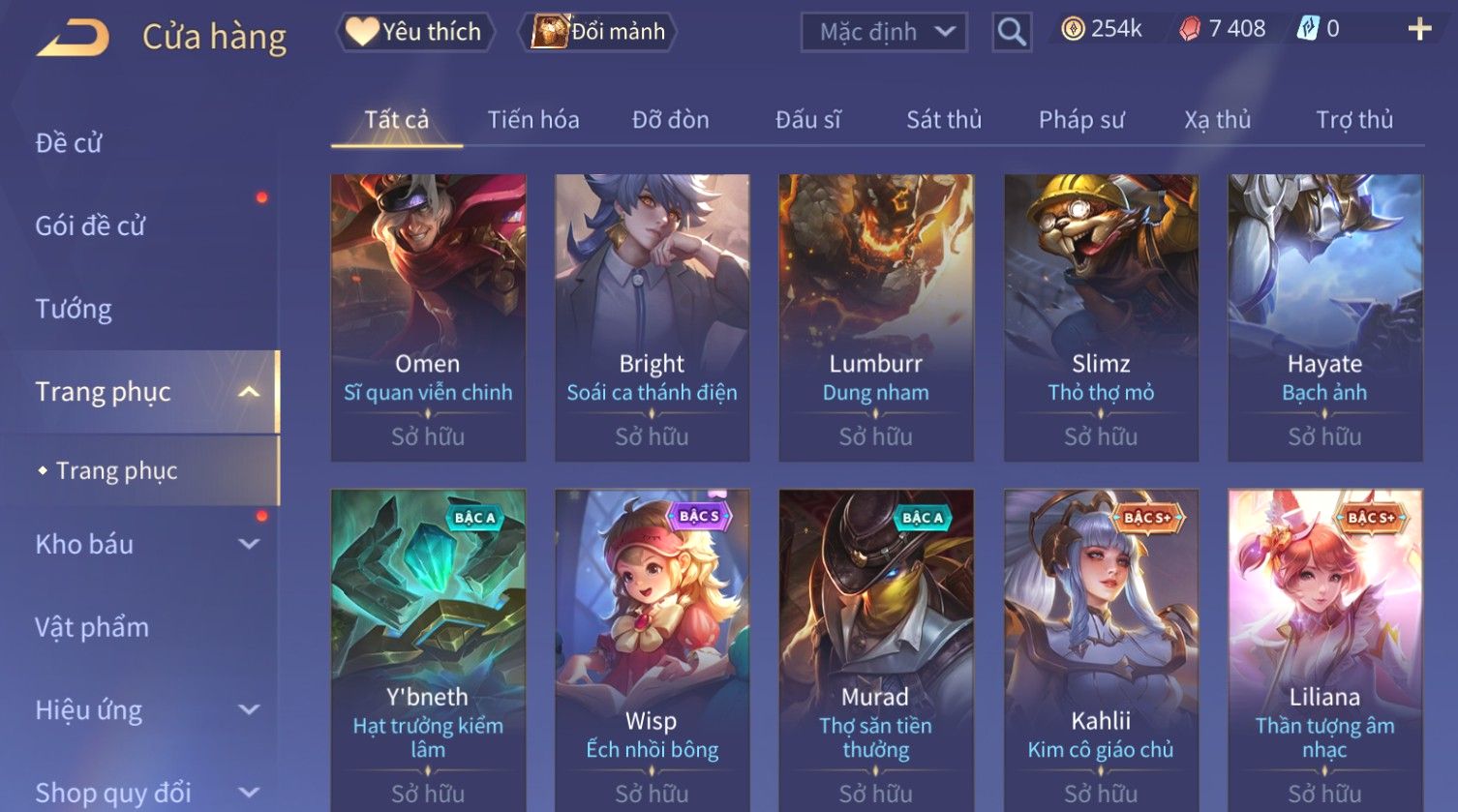Open the Mặc định sort dropdown
The width and height of the screenshot is (1458, 812).
884,32
